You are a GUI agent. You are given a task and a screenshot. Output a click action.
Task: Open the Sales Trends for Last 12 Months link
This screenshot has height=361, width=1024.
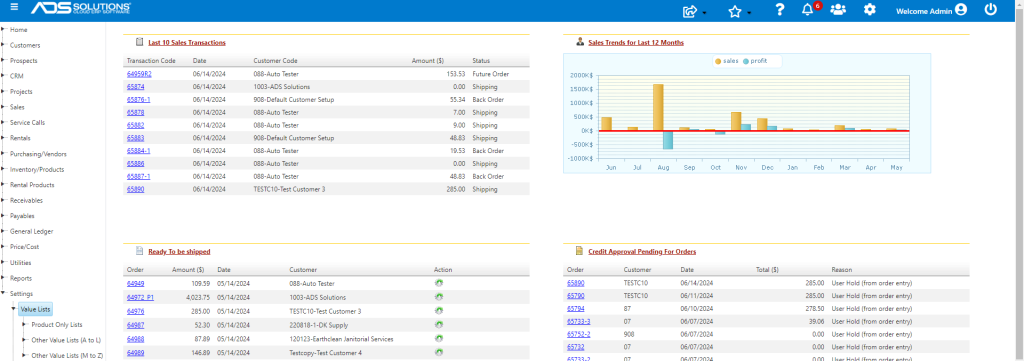(636, 42)
